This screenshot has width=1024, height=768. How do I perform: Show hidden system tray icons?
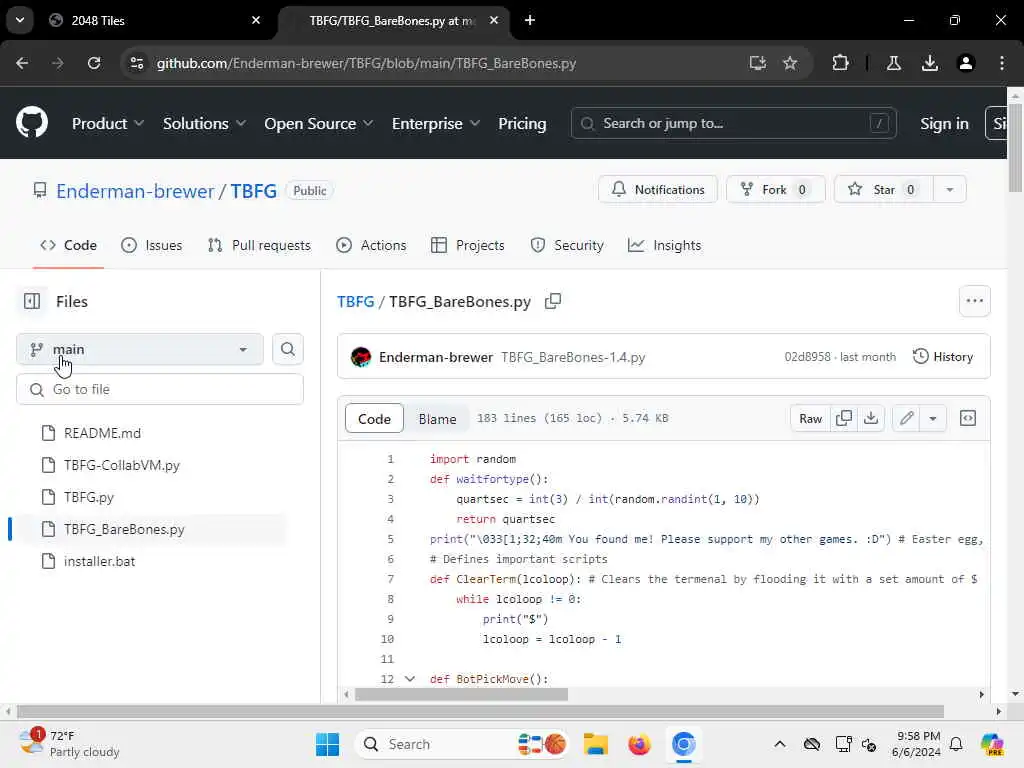(x=780, y=744)
